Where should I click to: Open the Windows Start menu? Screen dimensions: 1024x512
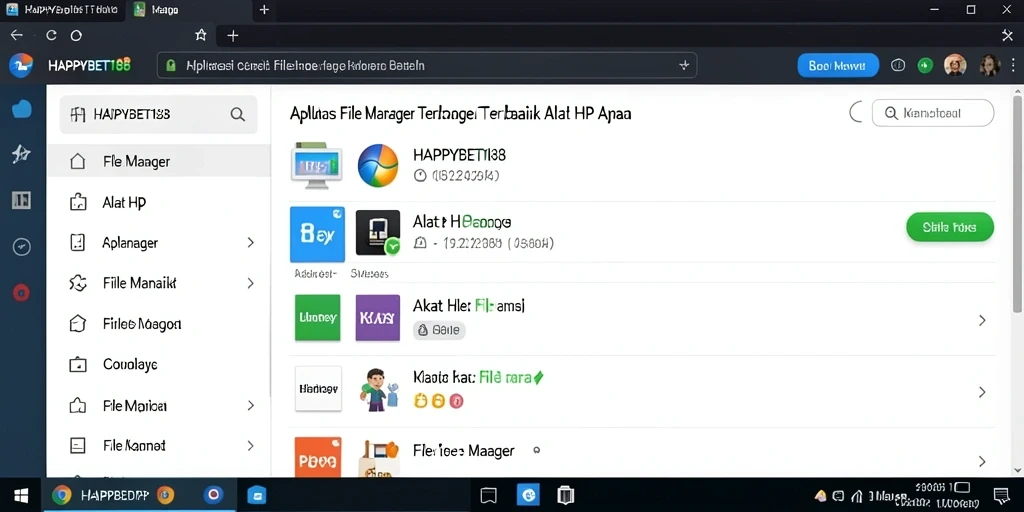[x=20, y=494]
